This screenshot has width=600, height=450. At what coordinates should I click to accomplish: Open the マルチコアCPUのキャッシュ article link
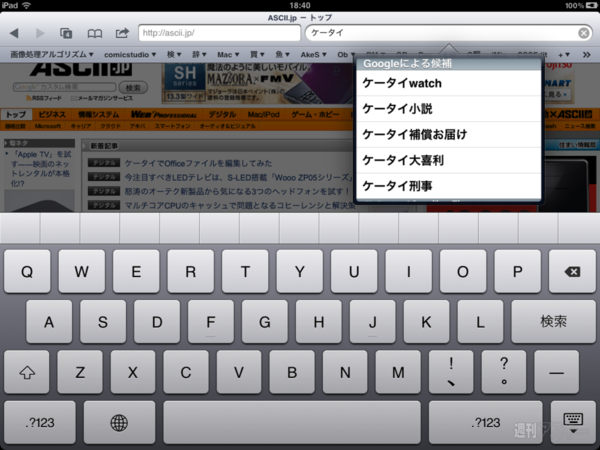[240, 205]
